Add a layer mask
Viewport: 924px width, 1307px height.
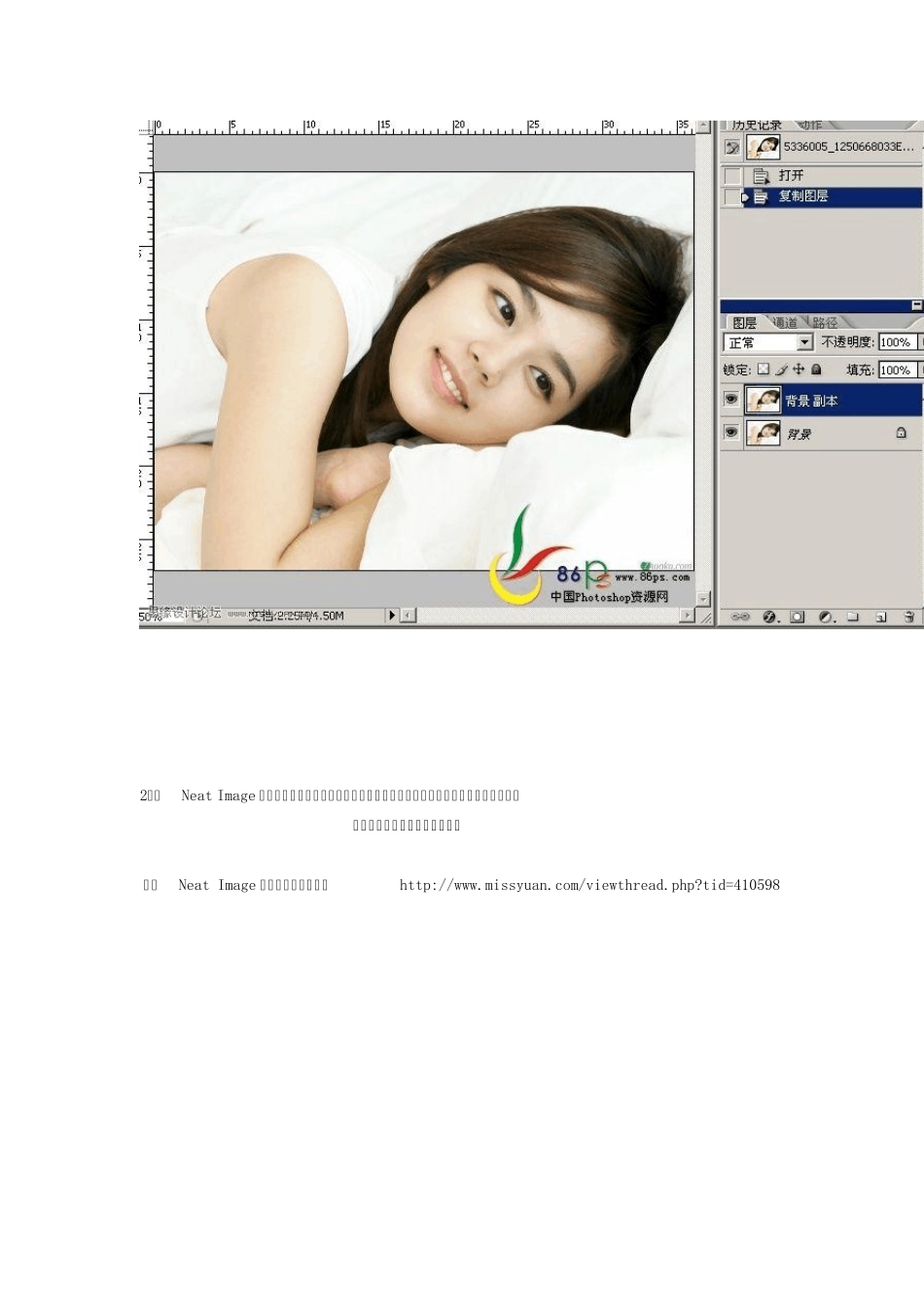point(798,617)
